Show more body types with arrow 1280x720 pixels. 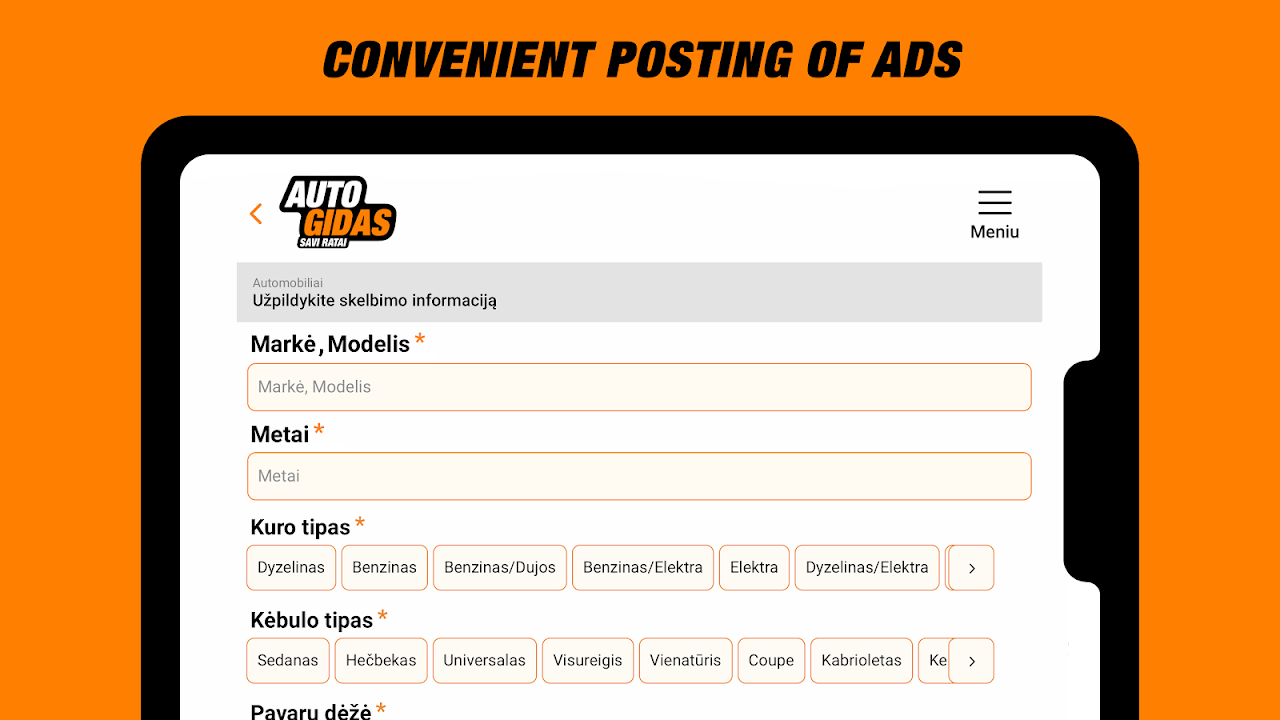click(971, 660)
